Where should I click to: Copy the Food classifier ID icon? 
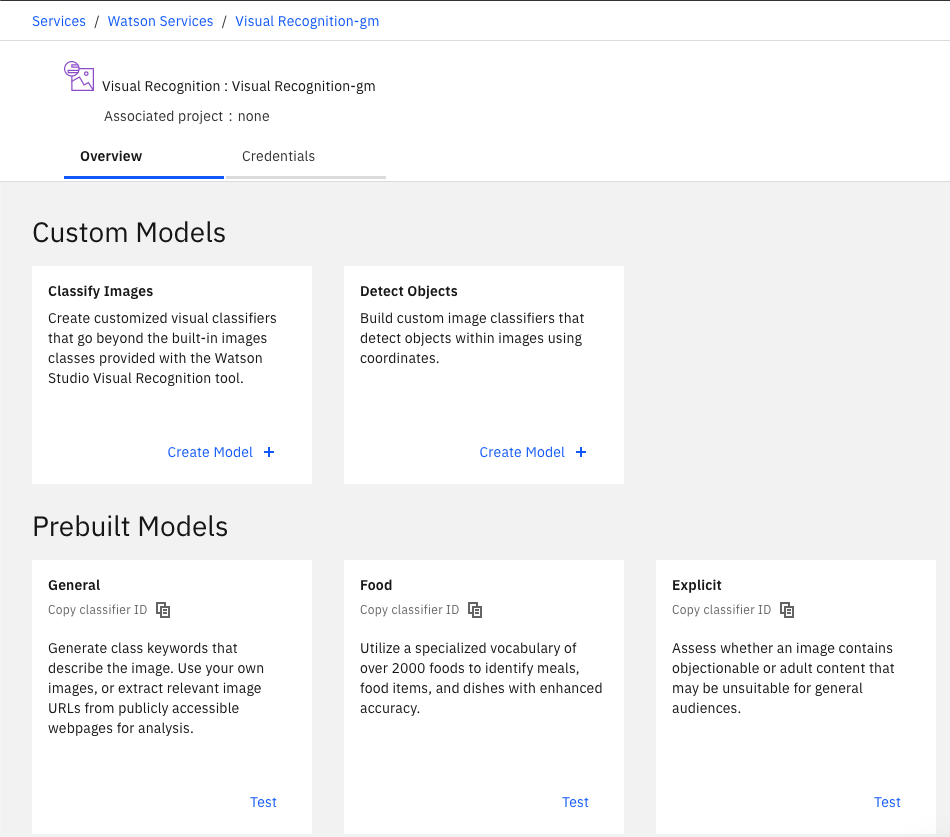(x=475, y=610)
